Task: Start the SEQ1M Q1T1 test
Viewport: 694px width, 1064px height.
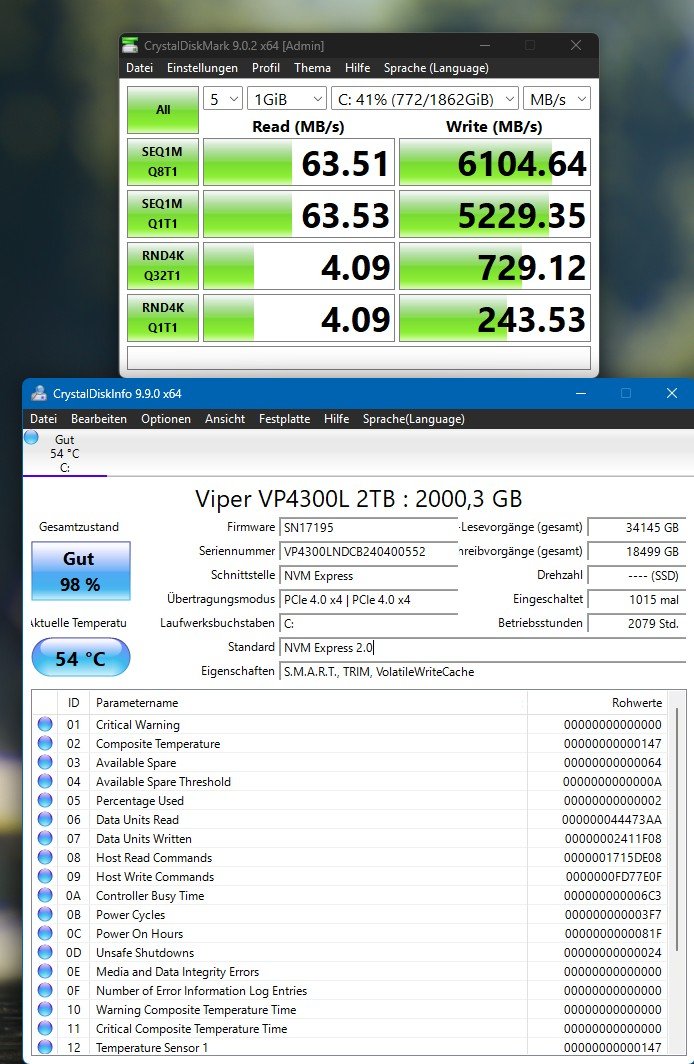Action: 163,214
